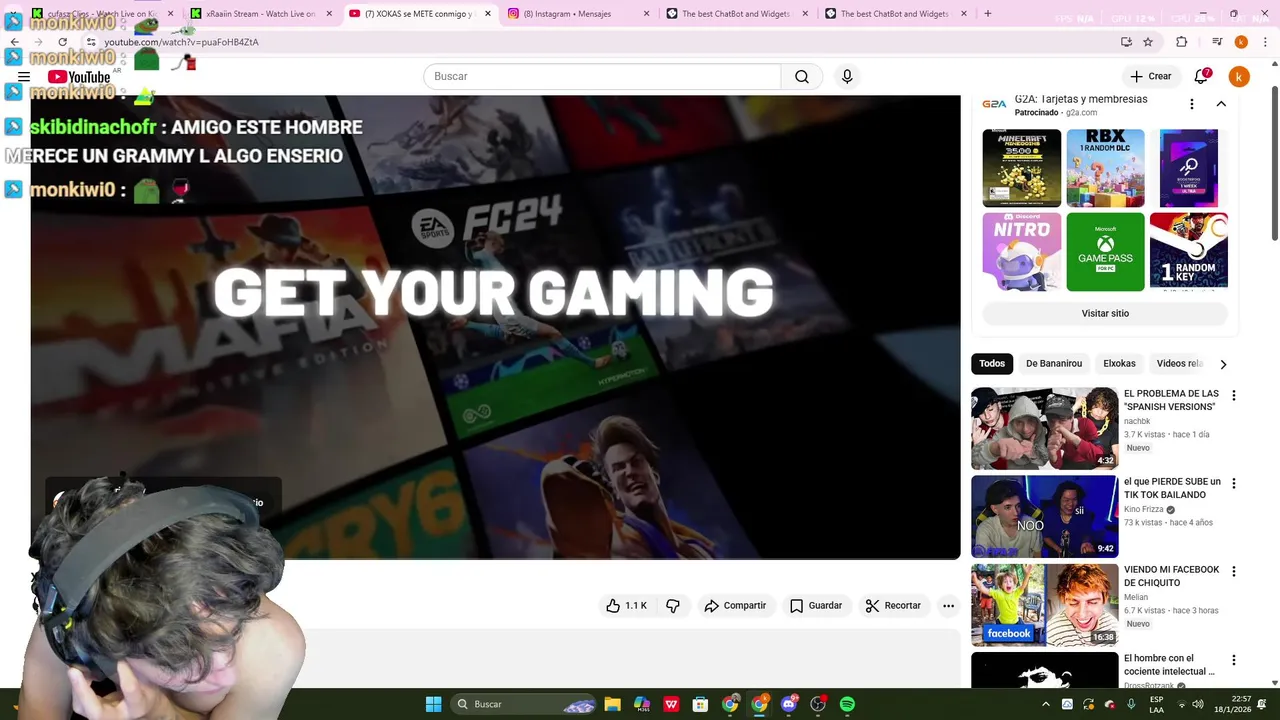Open options for VIENDO MI FACEBOOK DE CHIQUITO
The width and height of the screenshot is (1280, 720).
[1233, 571]
